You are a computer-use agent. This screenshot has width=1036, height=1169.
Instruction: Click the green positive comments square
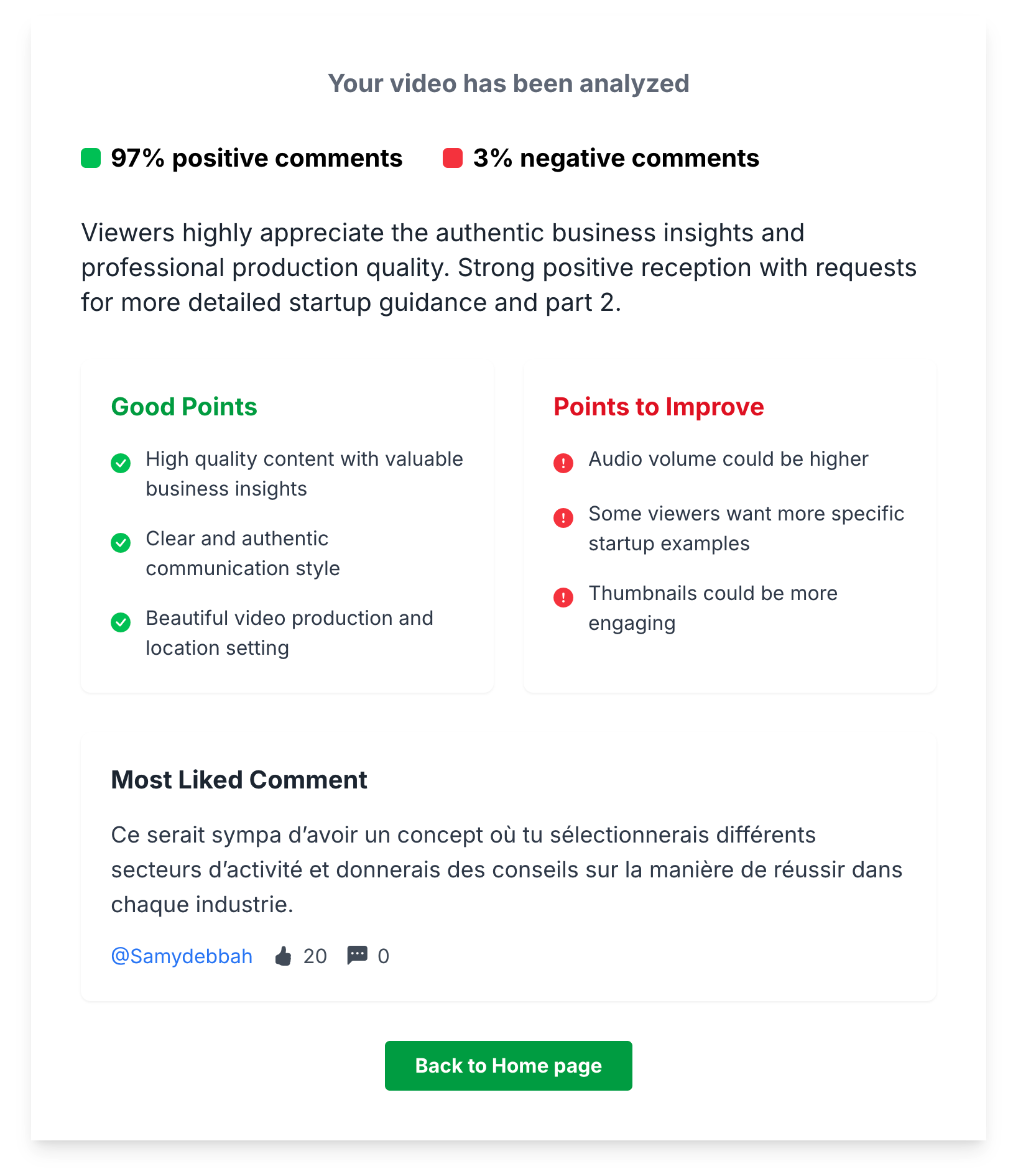(91, 158)
